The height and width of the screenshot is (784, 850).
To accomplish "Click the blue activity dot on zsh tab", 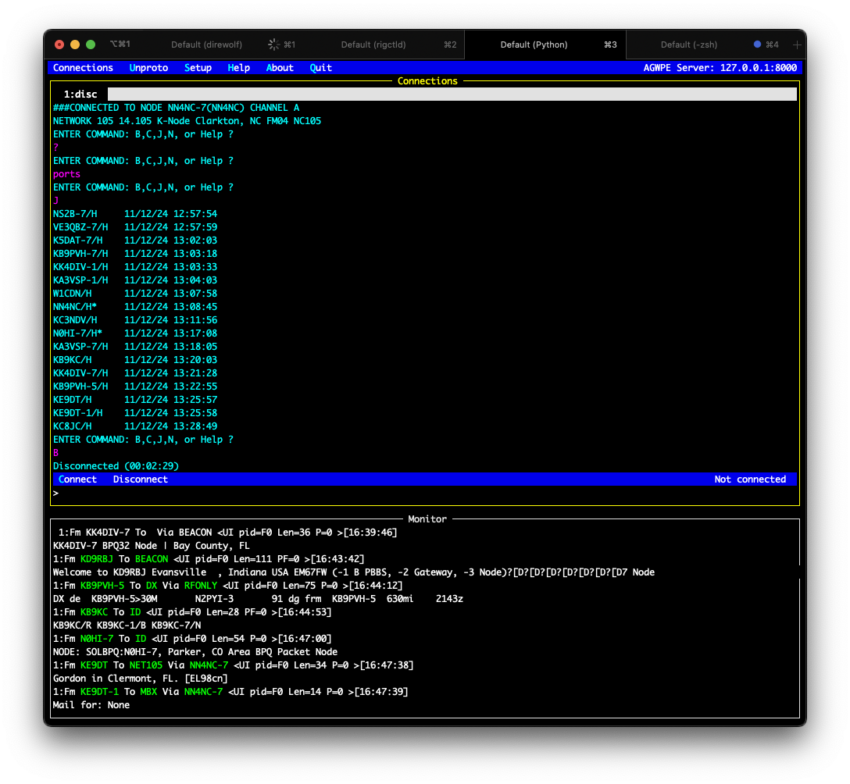I will (757, 45).
